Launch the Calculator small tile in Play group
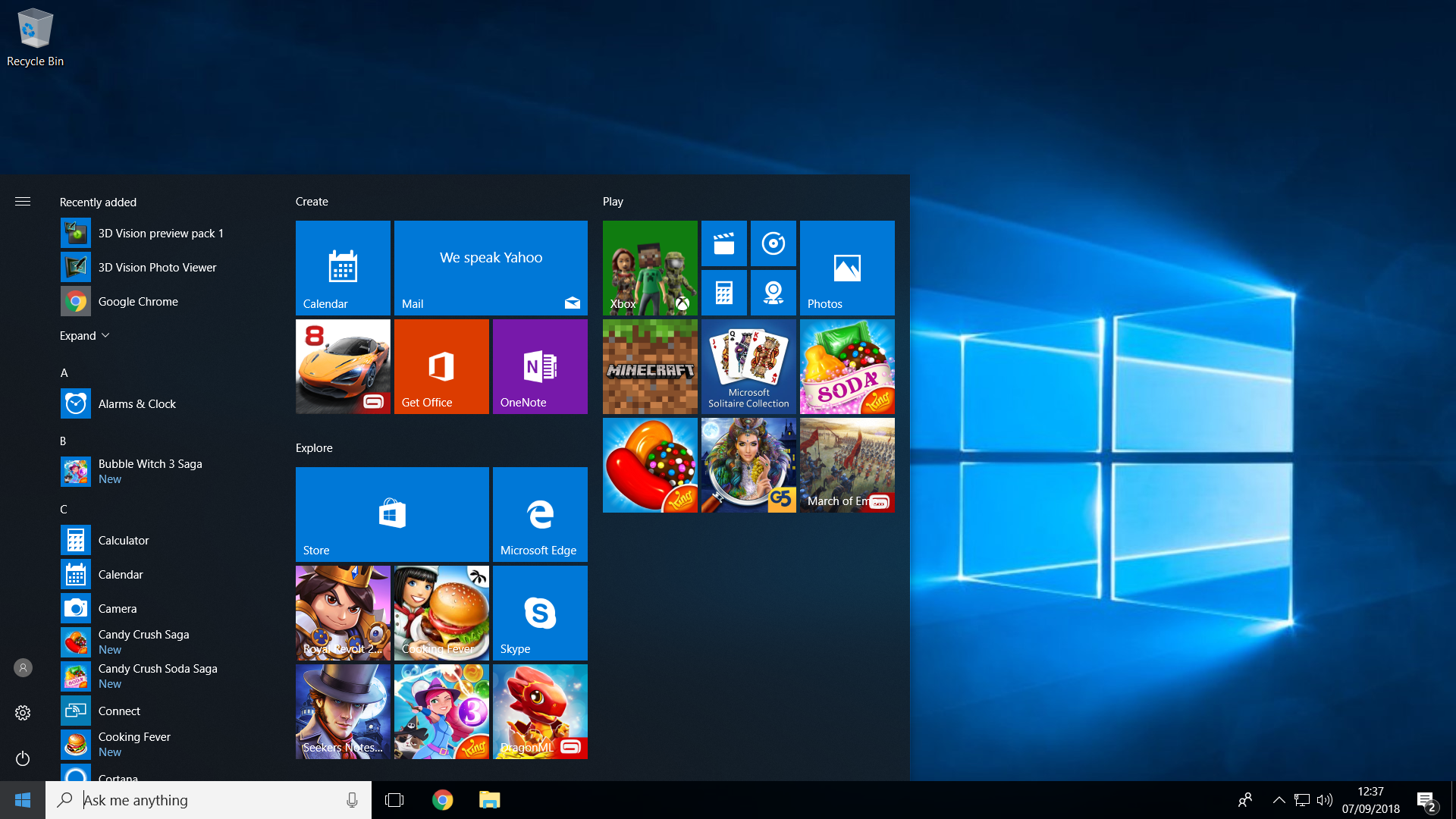This screenshot has width=1456, height=819. 723,293
